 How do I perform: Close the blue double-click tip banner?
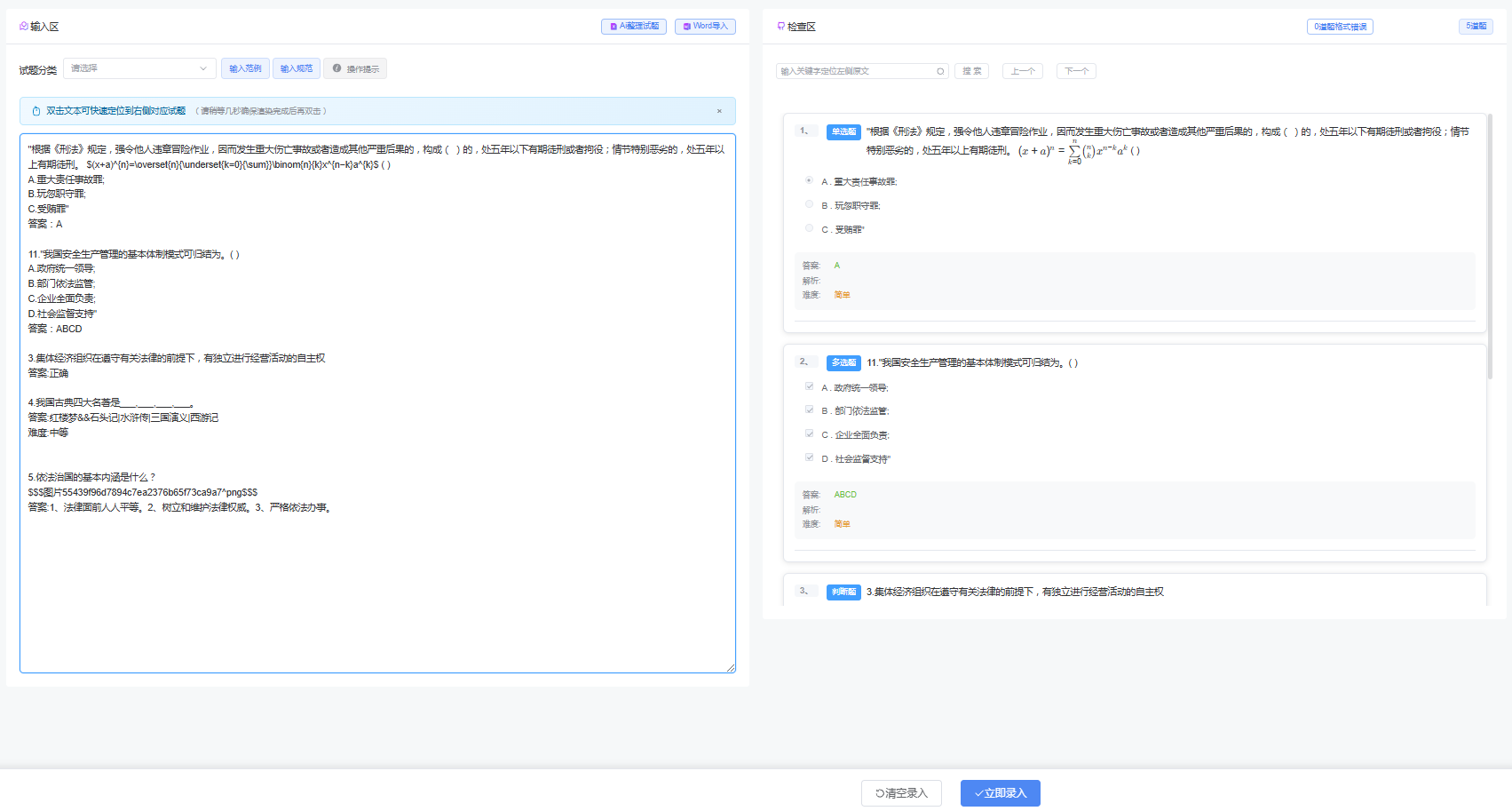[x=719, y=111]
